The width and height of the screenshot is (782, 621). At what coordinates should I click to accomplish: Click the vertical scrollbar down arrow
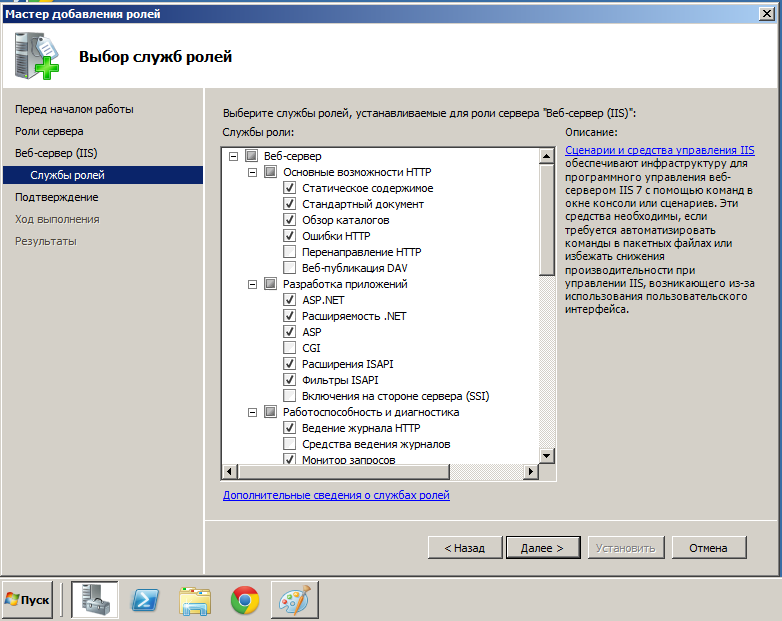tap(547, 455)
